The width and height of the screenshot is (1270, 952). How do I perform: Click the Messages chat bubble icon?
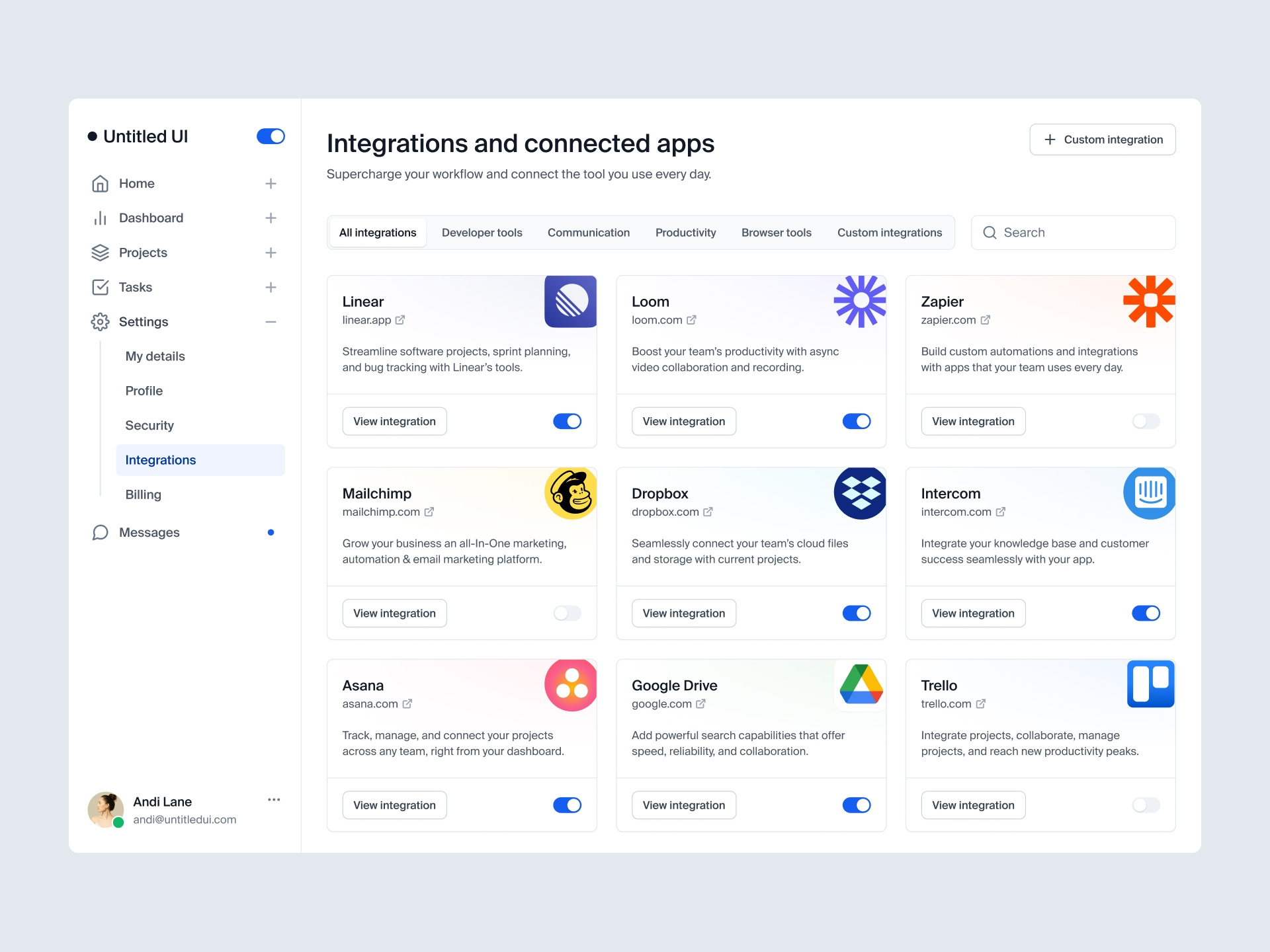pos(100,533)
